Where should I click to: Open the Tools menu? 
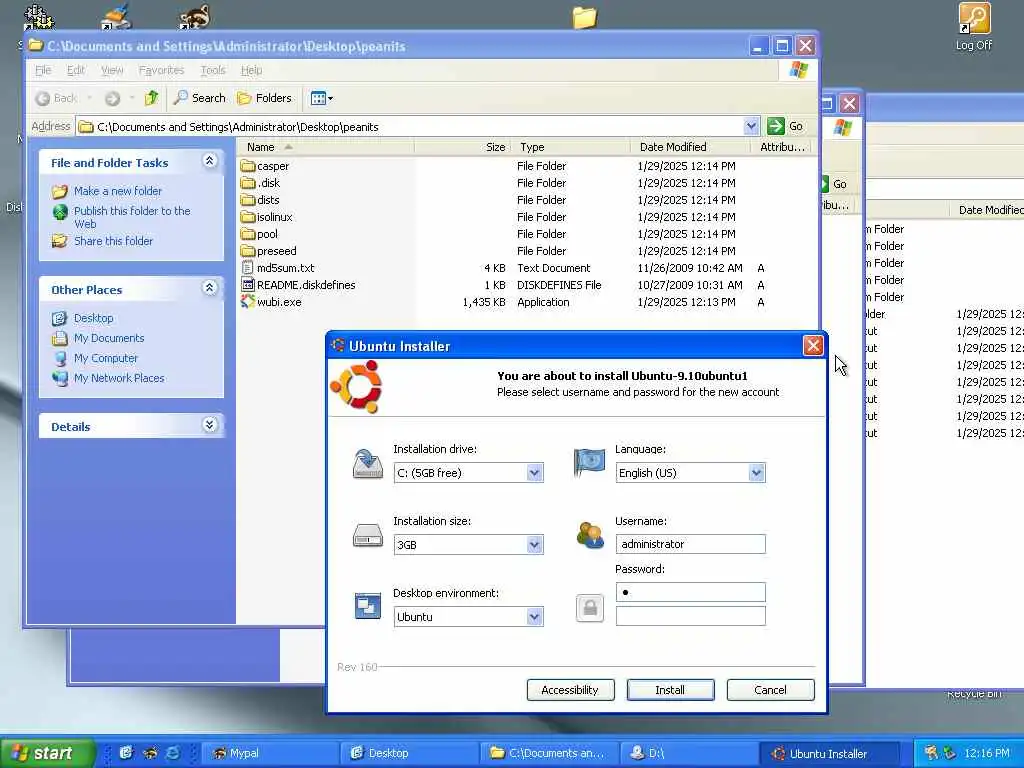click(x=213, y=70)
